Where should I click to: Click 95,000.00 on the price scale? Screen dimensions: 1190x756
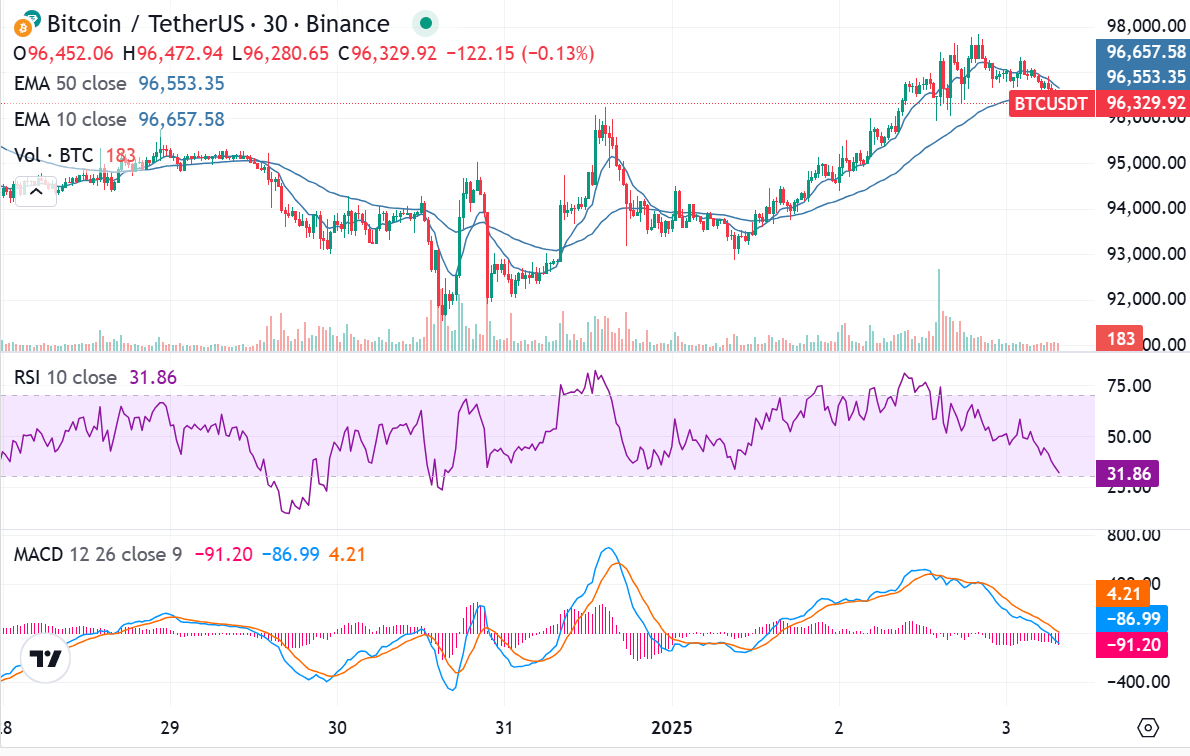[x=1146, y=162]
